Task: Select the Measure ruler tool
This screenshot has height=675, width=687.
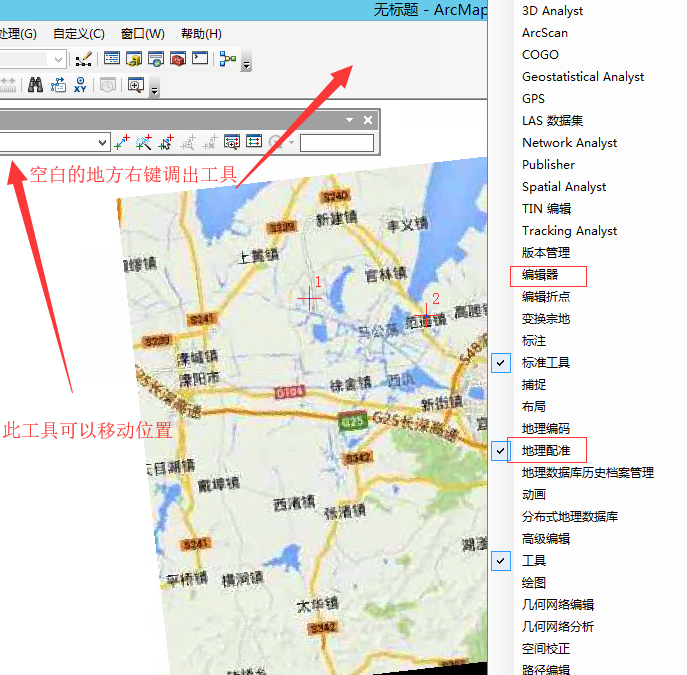Action: pos(7,84)
